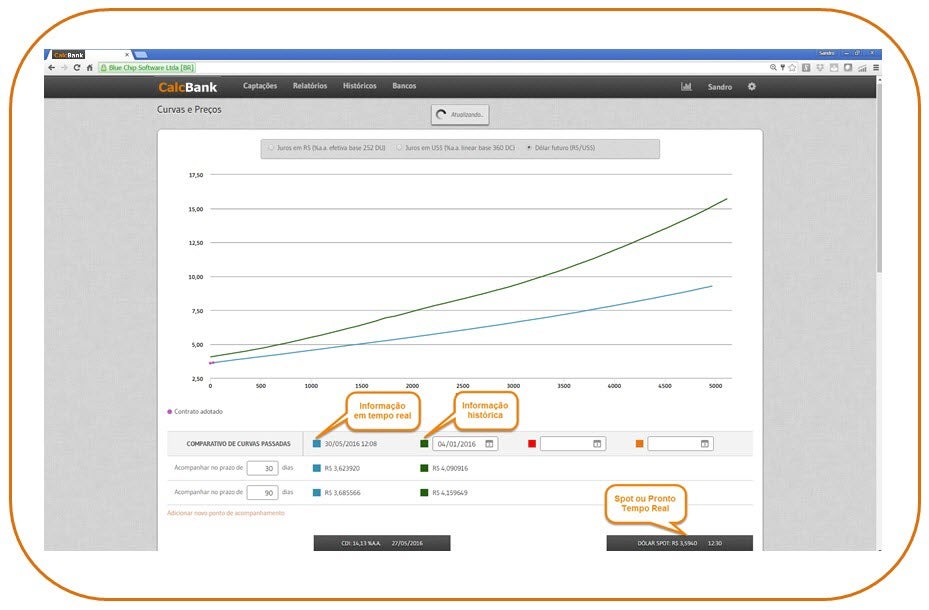The width and height of the screenshot is (929, 610).
Task: Reload the page with browser refresh
Action: 76,67
